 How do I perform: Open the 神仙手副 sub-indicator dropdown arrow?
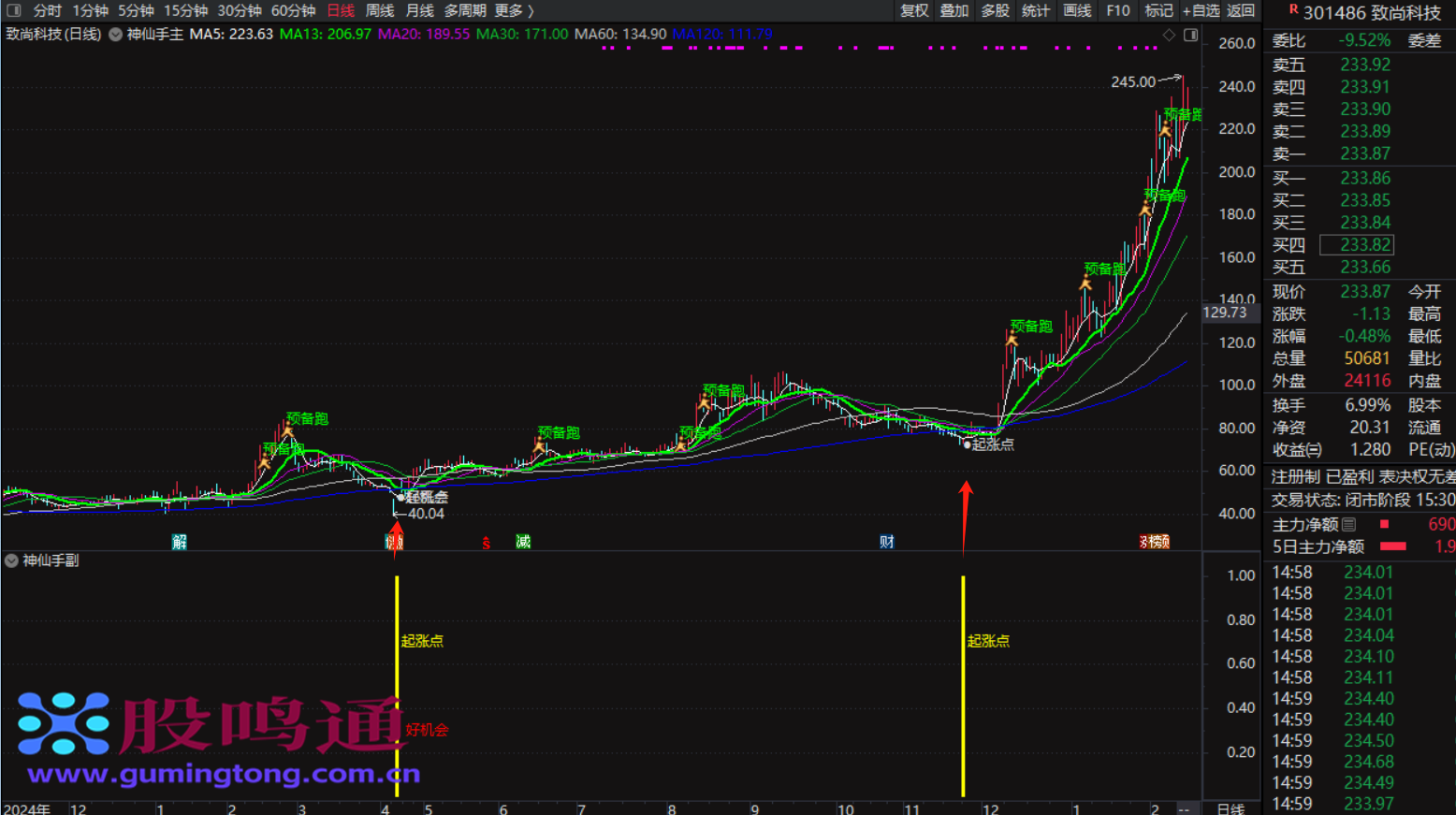pos(11,560)
